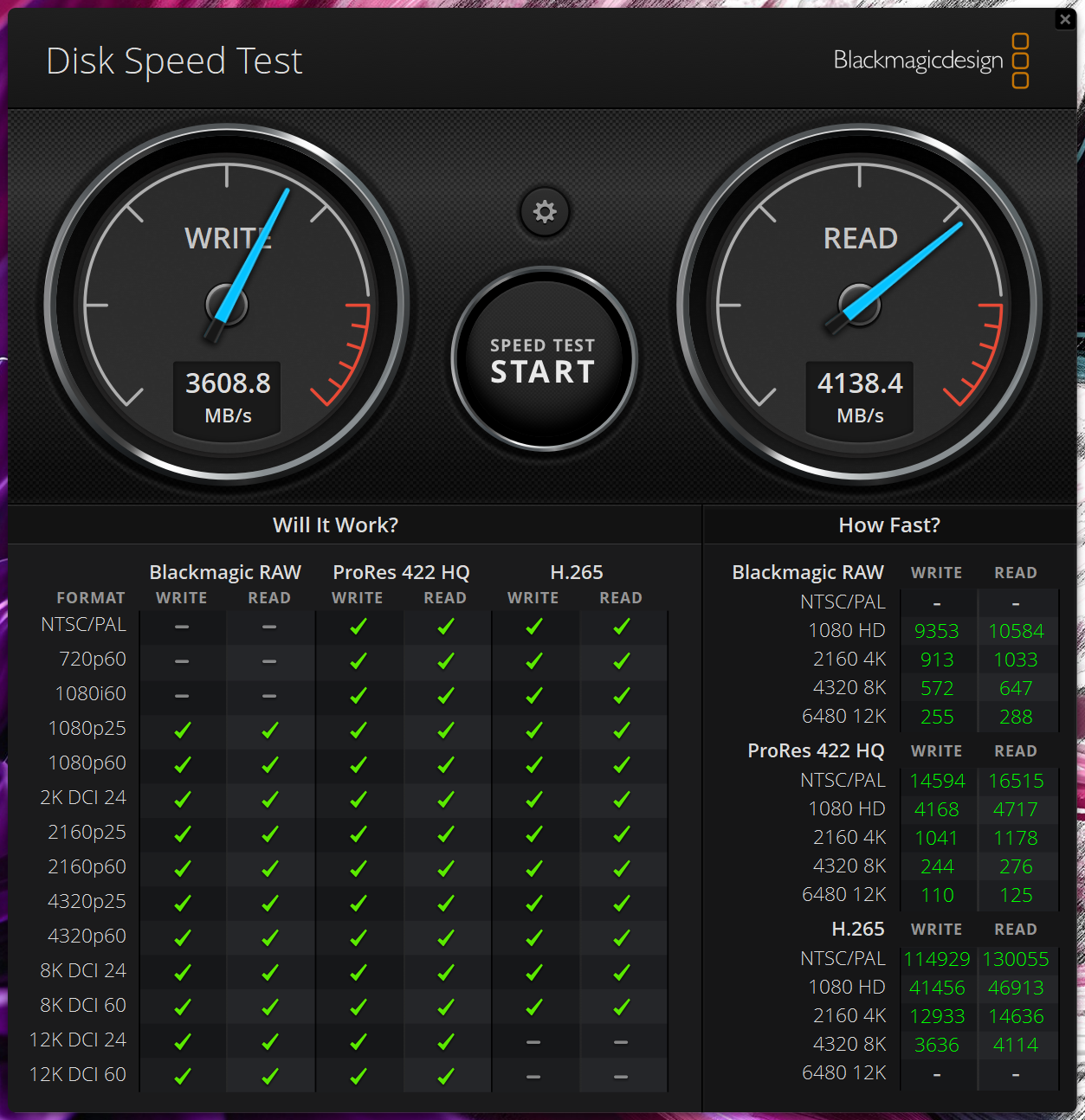Select the 8K DCI 60 format label
Screen dimensions: 1085x1120
point(83,1005)
